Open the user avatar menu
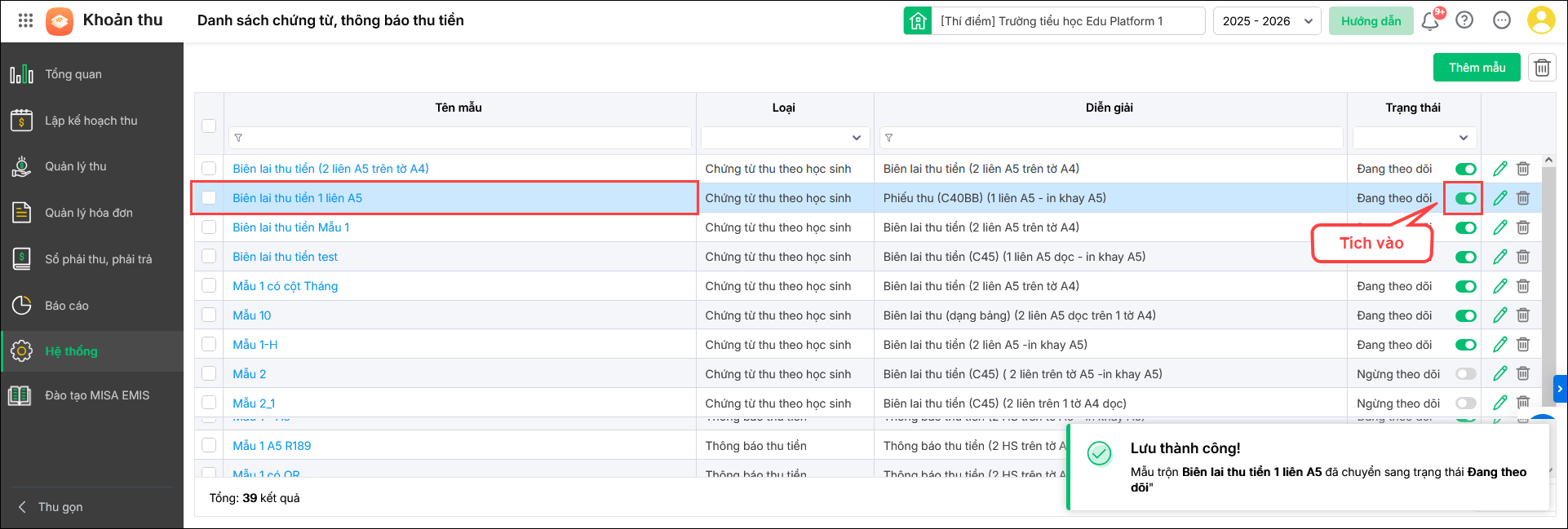Image resolution: width=1568 pixels, height=529 pixels. (x=1540, y=20)
